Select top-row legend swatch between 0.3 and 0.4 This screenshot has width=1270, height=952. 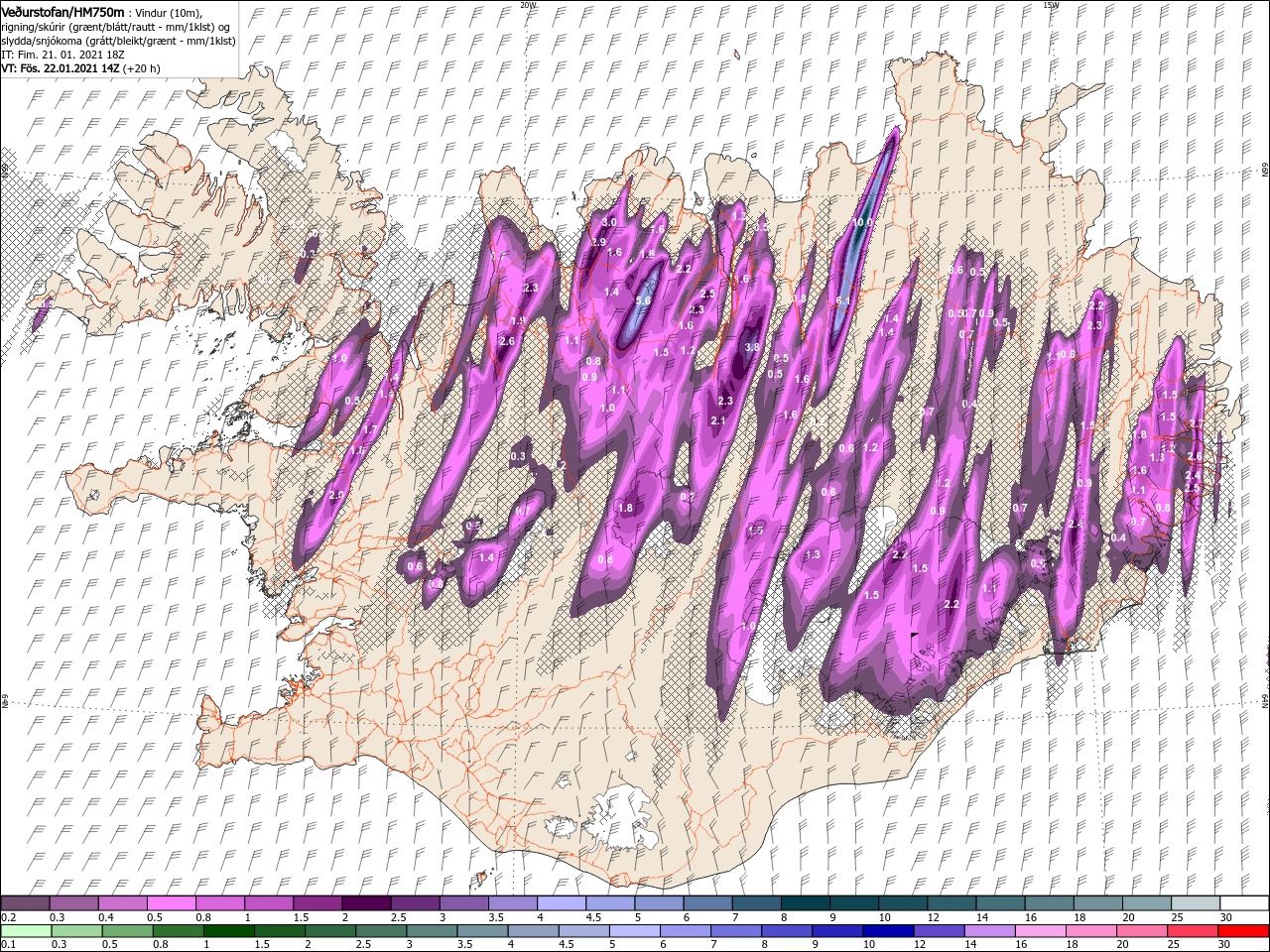73,902
